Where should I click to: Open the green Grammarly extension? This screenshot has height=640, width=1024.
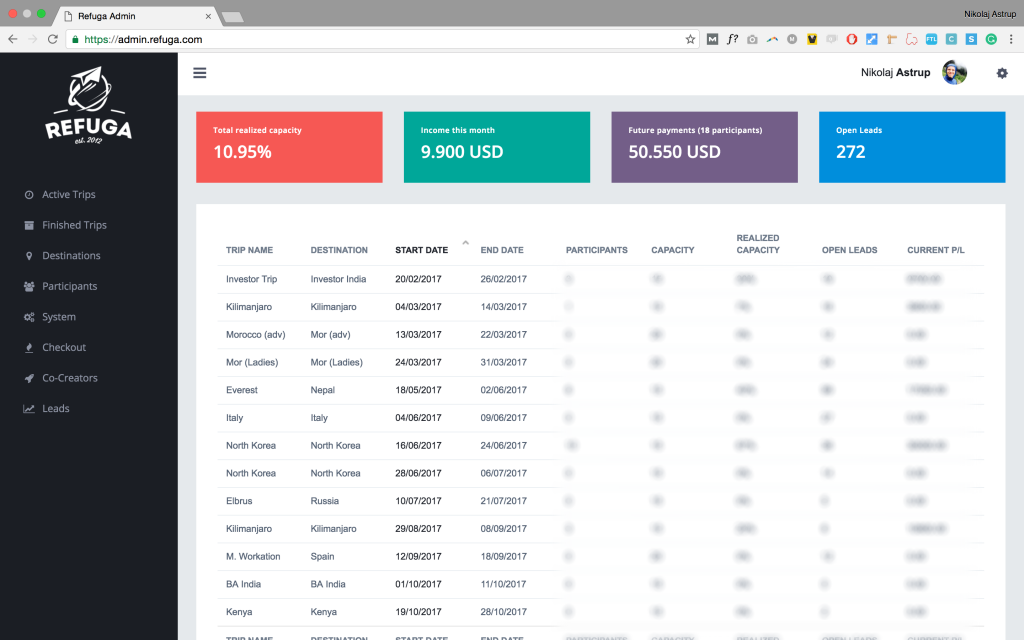(x=991, y=39)
